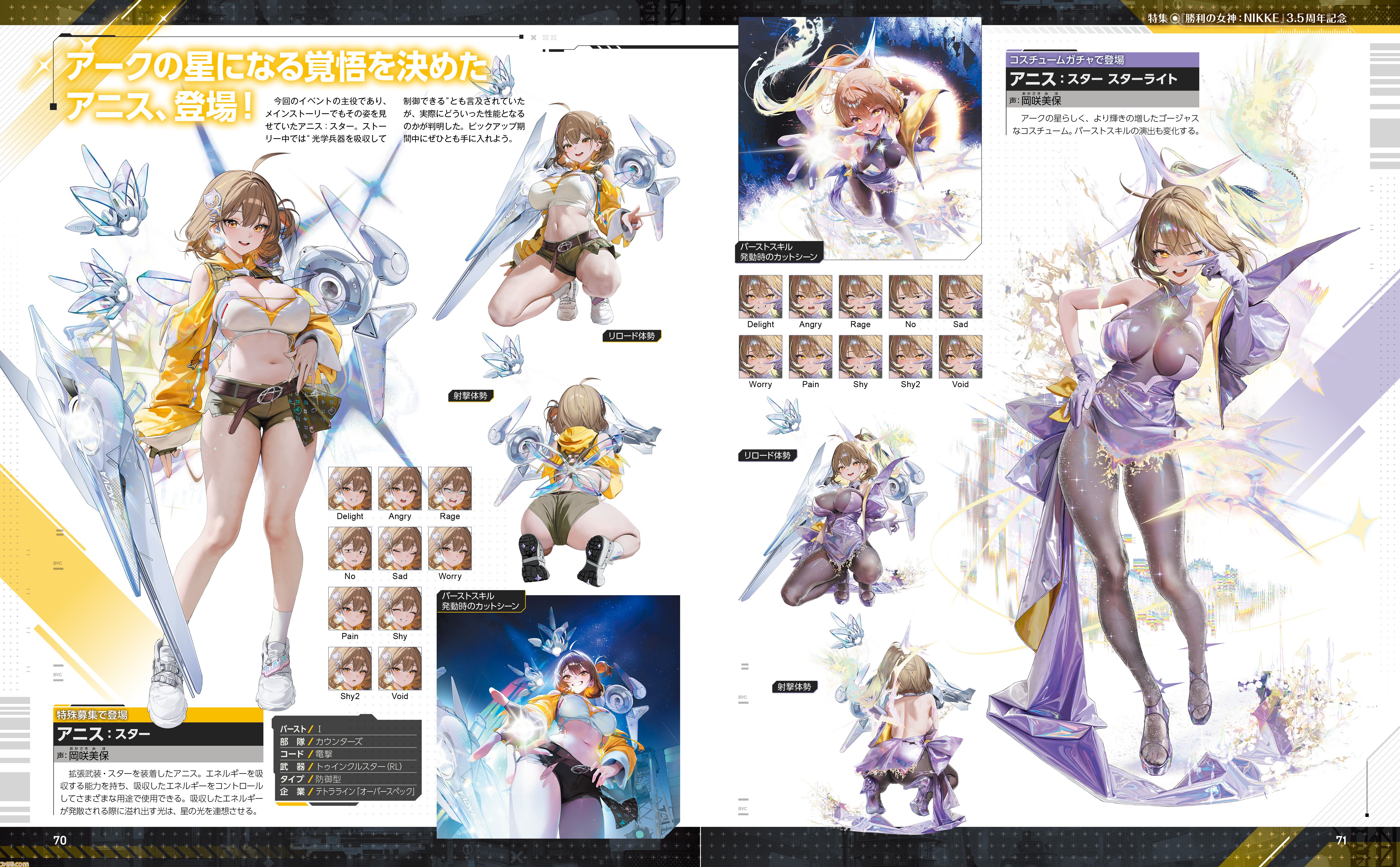The height and width of the screenshot is (867, 1400).
Task: Click the タイプ / 防御型 stats row
Action: (348, 779)
